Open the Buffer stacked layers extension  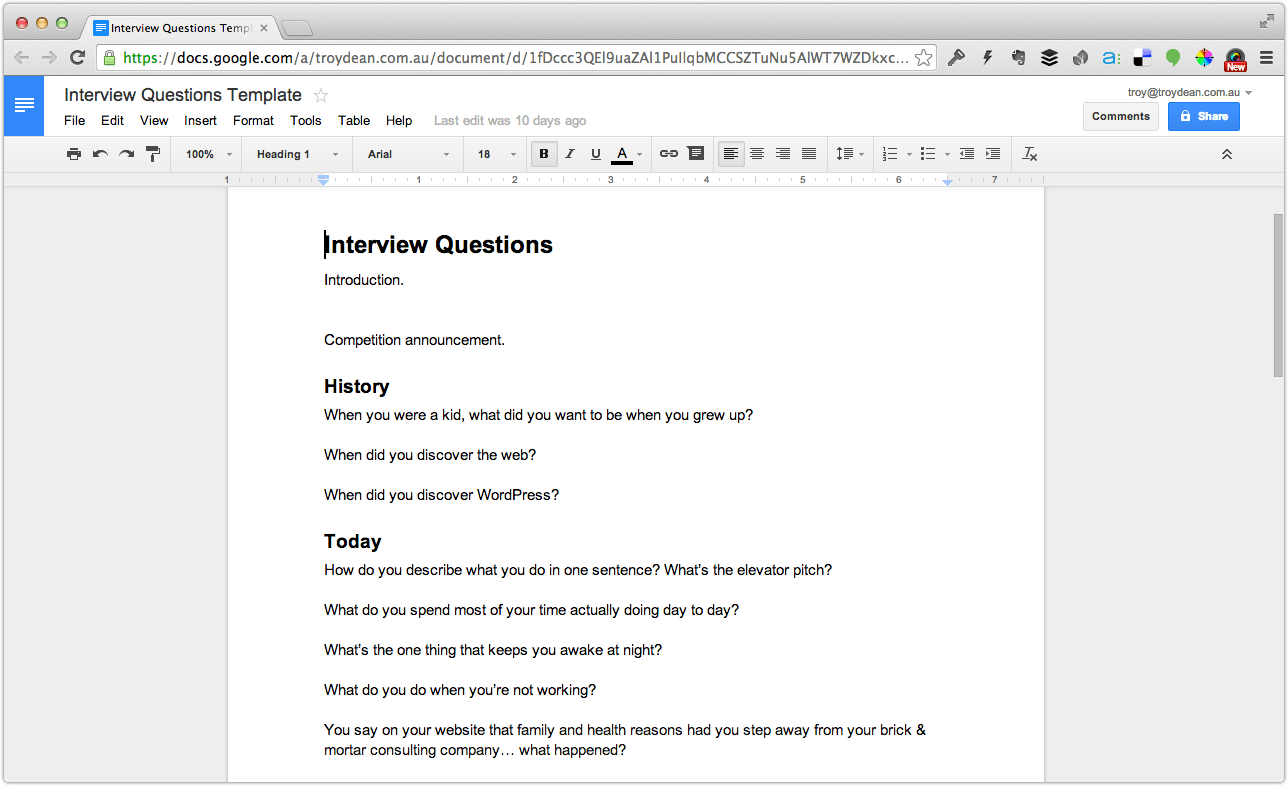click(x=1049, y=57)
